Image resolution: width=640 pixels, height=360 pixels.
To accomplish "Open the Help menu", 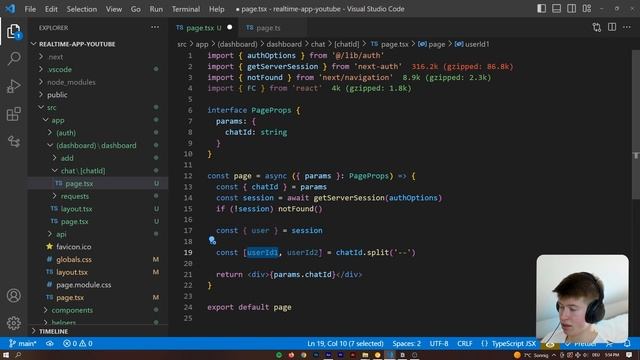I will 217,9.
